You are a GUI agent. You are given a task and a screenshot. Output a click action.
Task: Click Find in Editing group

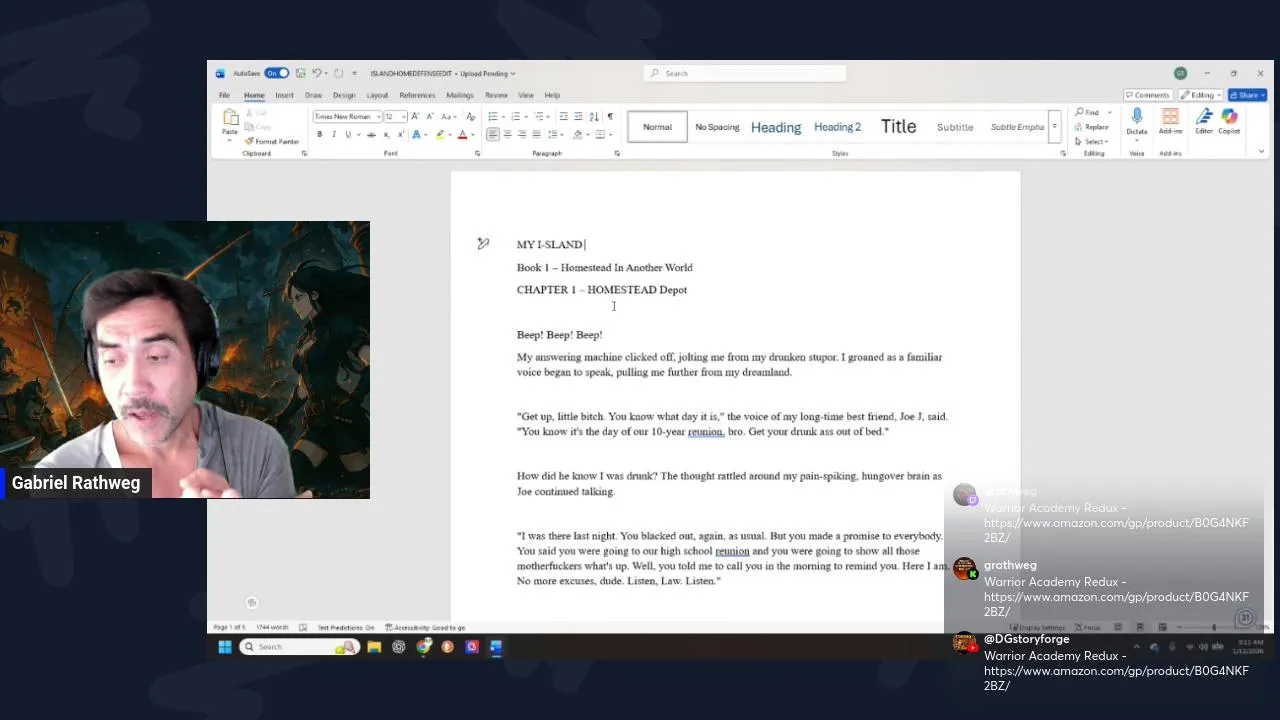click(x=1087, y=112)
